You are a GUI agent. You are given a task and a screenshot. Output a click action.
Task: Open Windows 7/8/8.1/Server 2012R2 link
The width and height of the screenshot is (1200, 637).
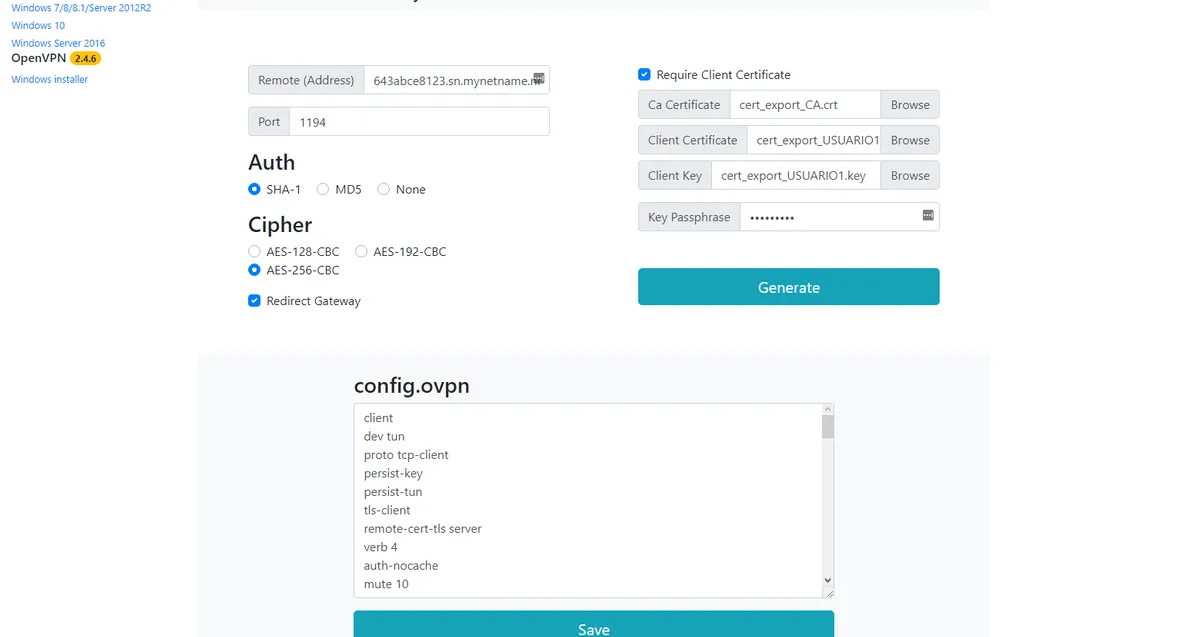[x=82, y=8]
